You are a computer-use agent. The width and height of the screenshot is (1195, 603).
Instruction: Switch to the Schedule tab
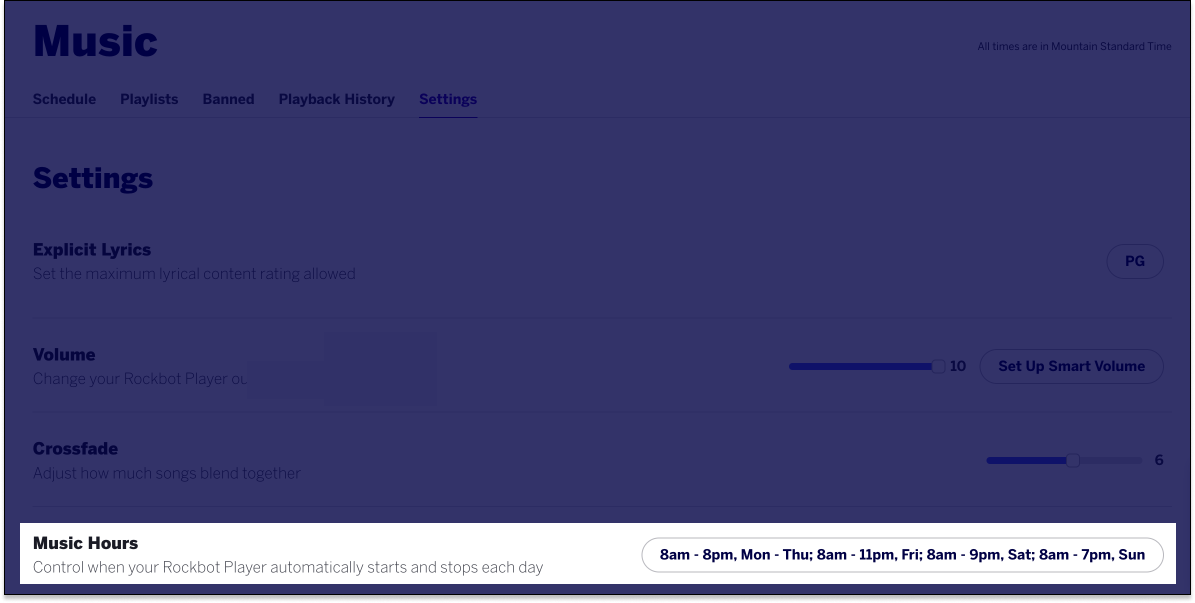click(x=64, y=99)
